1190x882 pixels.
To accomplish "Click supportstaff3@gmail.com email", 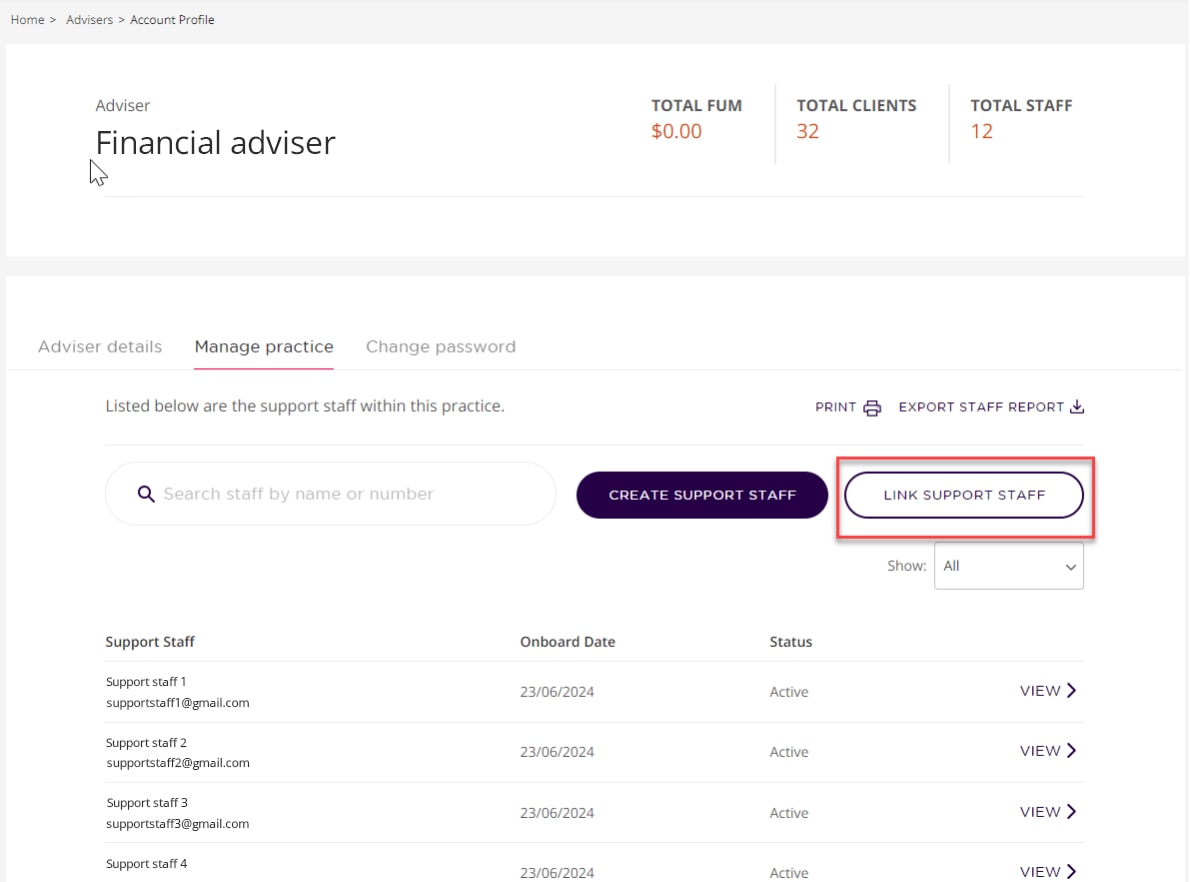I will click(x=178, y=824).
